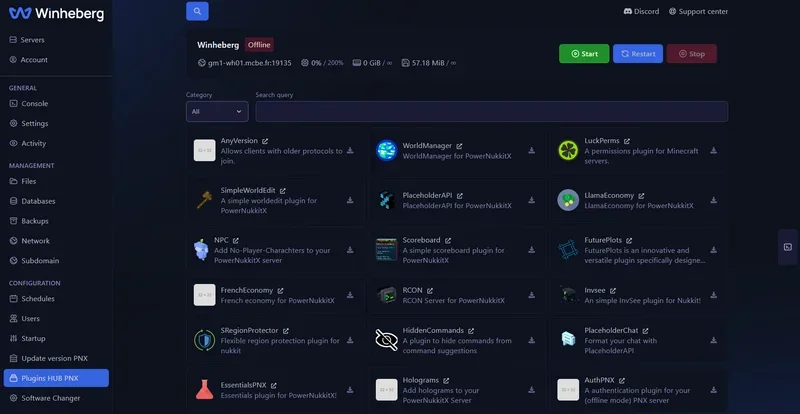
Task: Open the Category dropdown set to All
Action: [x=217, y=111]
